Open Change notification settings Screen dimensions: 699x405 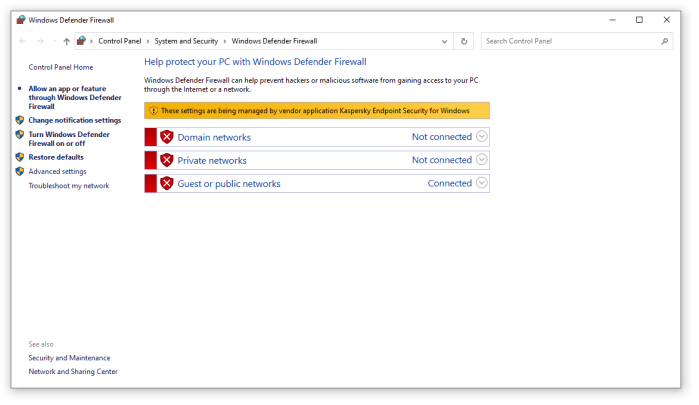point(75,120)
